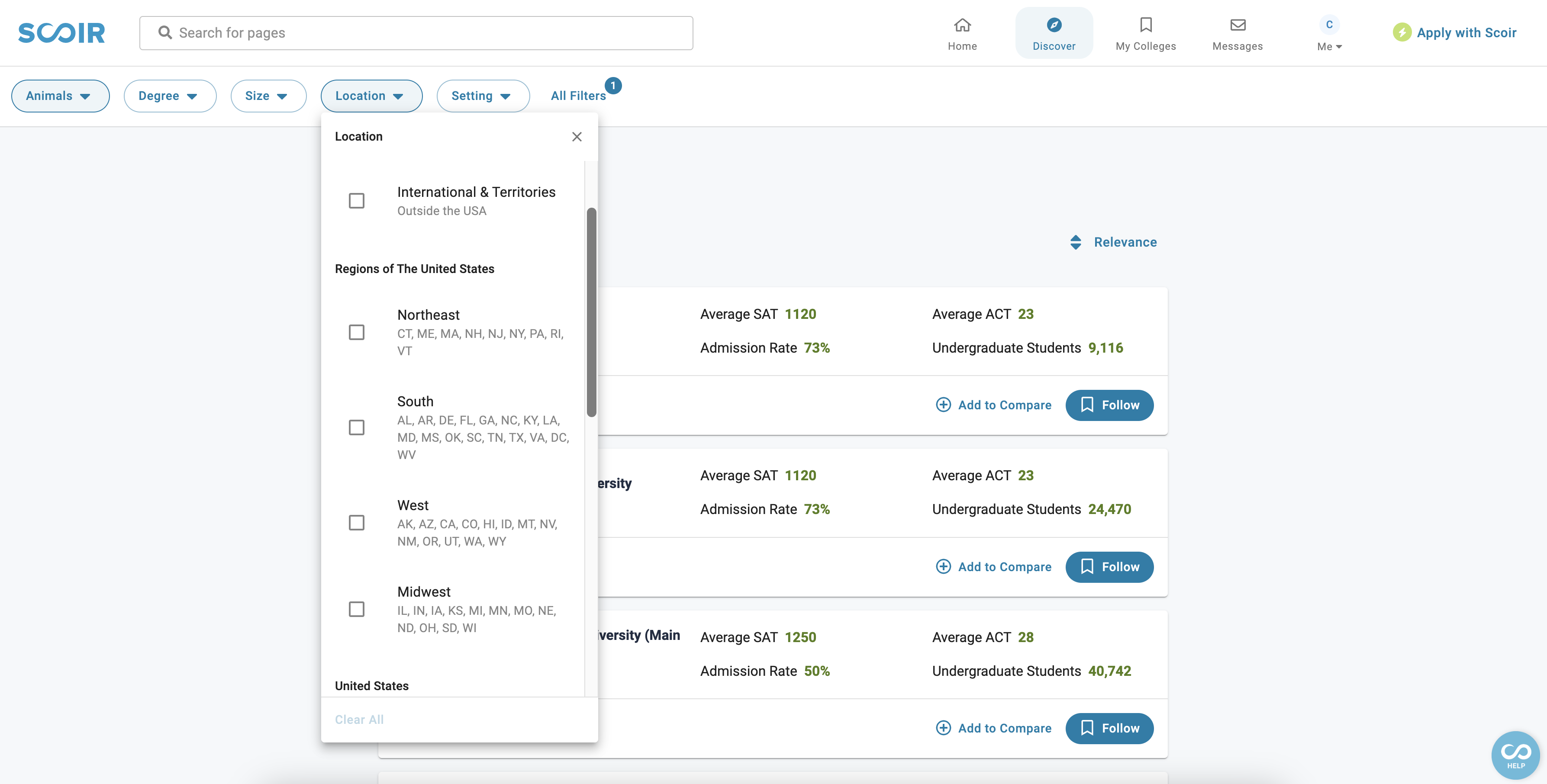Image resolution: width=1547 pixels, height=784 pixels.
Task: Click the Apply with Scoir button icon
Action: click(x=1402, y=32)
